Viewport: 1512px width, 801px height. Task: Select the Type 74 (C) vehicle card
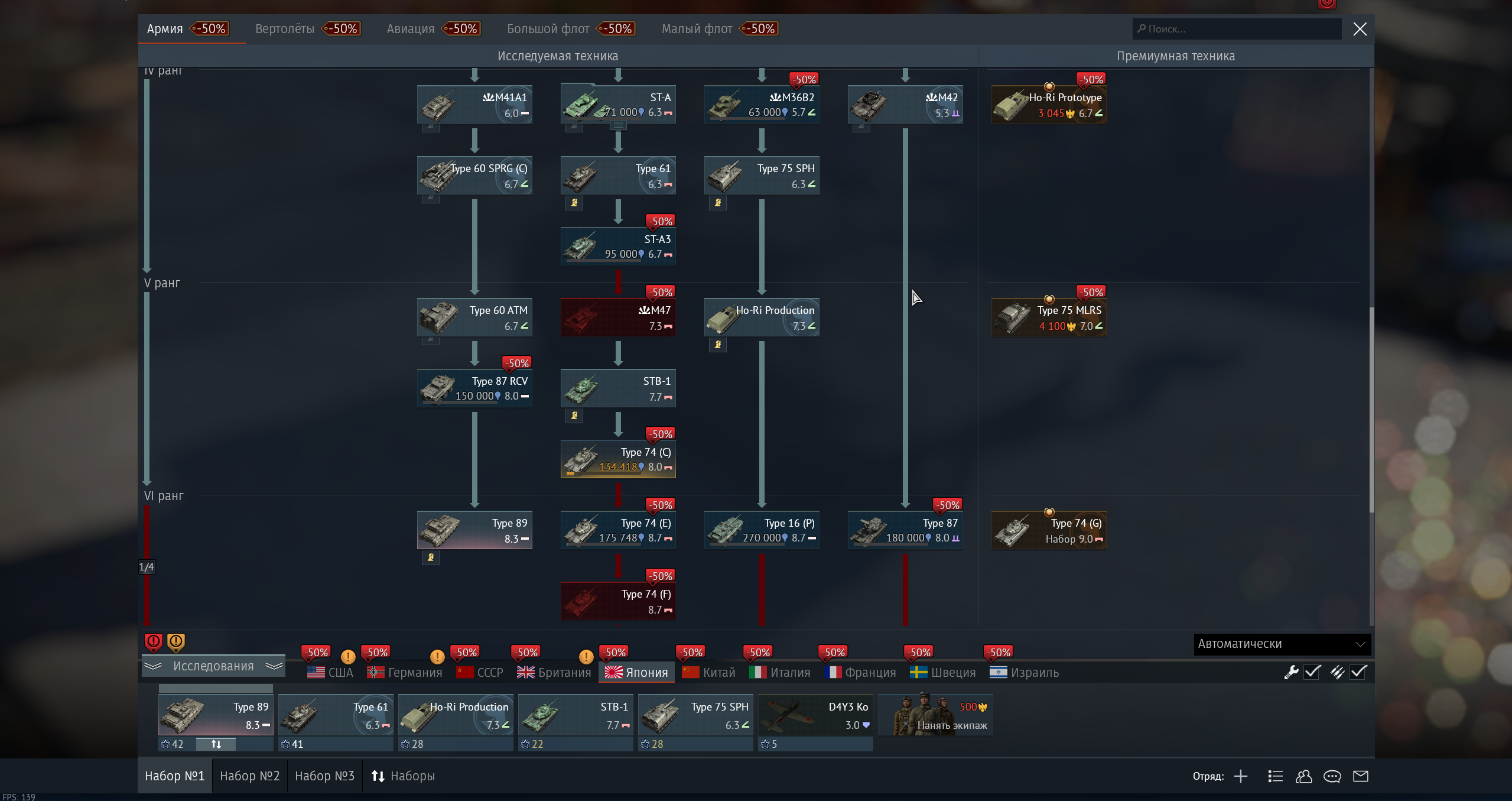618,459
